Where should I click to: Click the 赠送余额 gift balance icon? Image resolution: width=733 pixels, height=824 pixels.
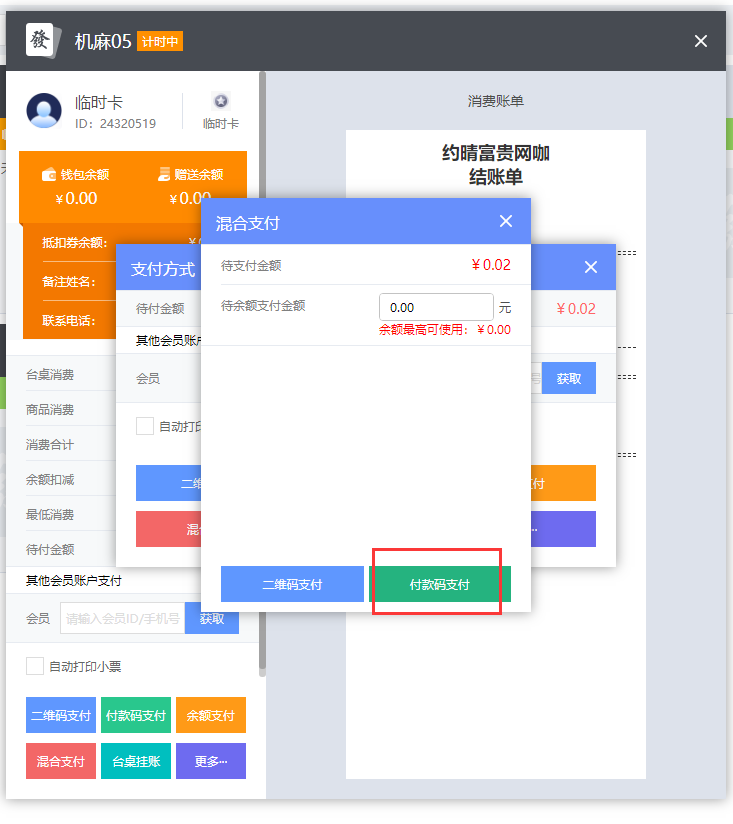click(164, 174)
